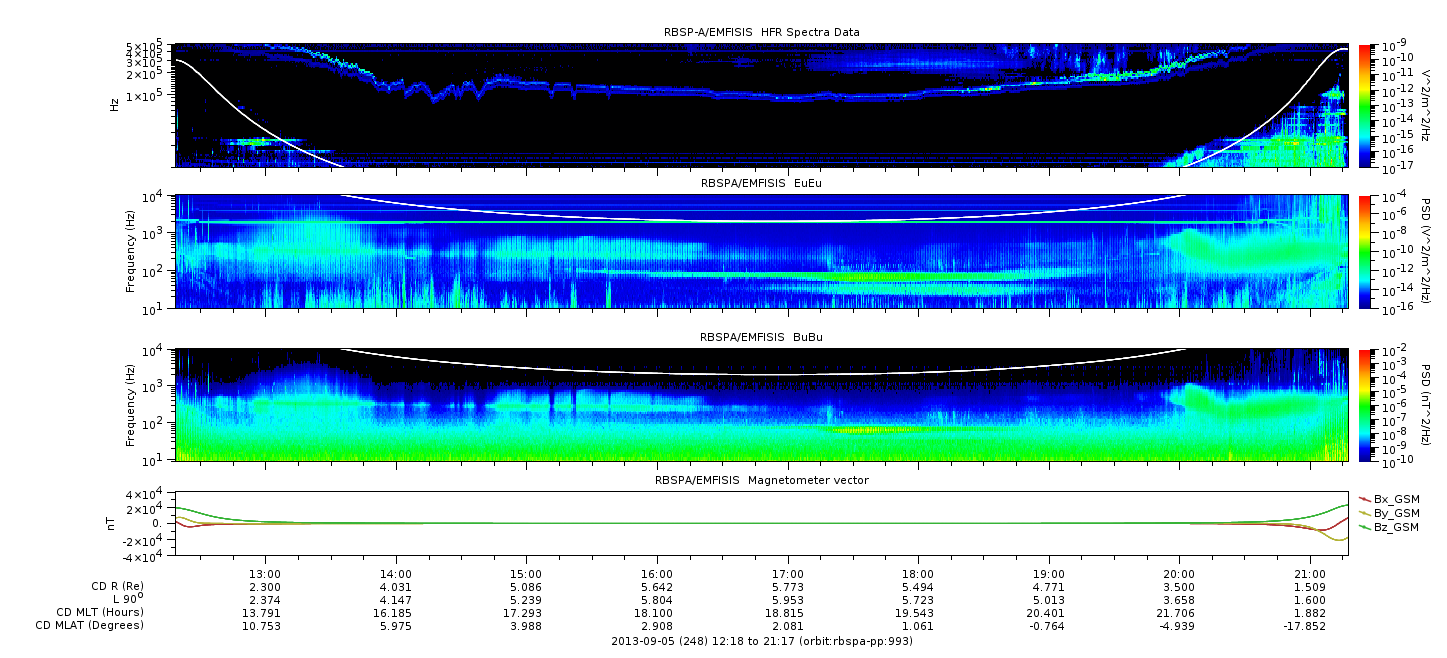The height and width of the screenshot is (658, 1447).
Task: Click the 'Hz' axis label of HFR panel
Action: click(114, 104)
